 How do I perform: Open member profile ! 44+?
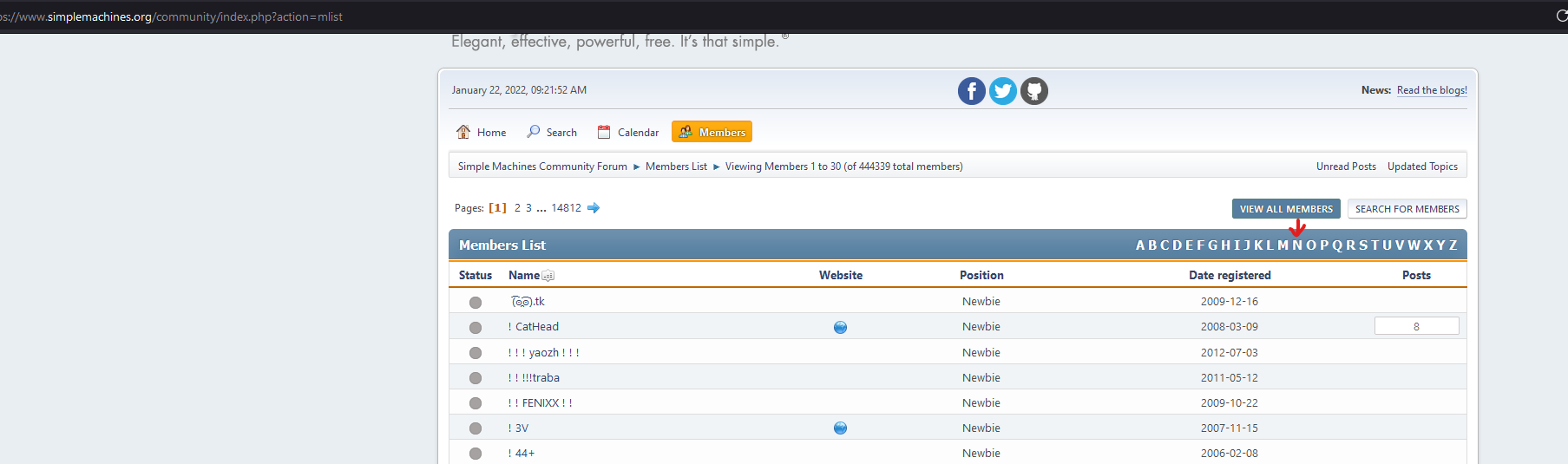(x=522, y=454)
